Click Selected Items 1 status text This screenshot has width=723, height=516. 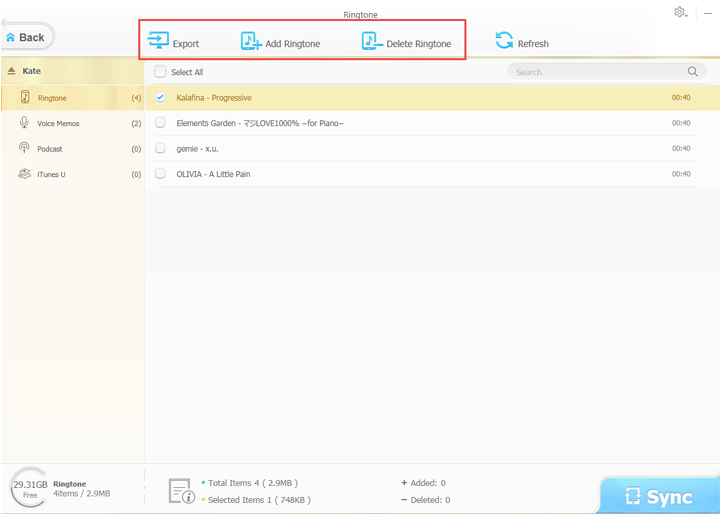(x=259, y=499)
